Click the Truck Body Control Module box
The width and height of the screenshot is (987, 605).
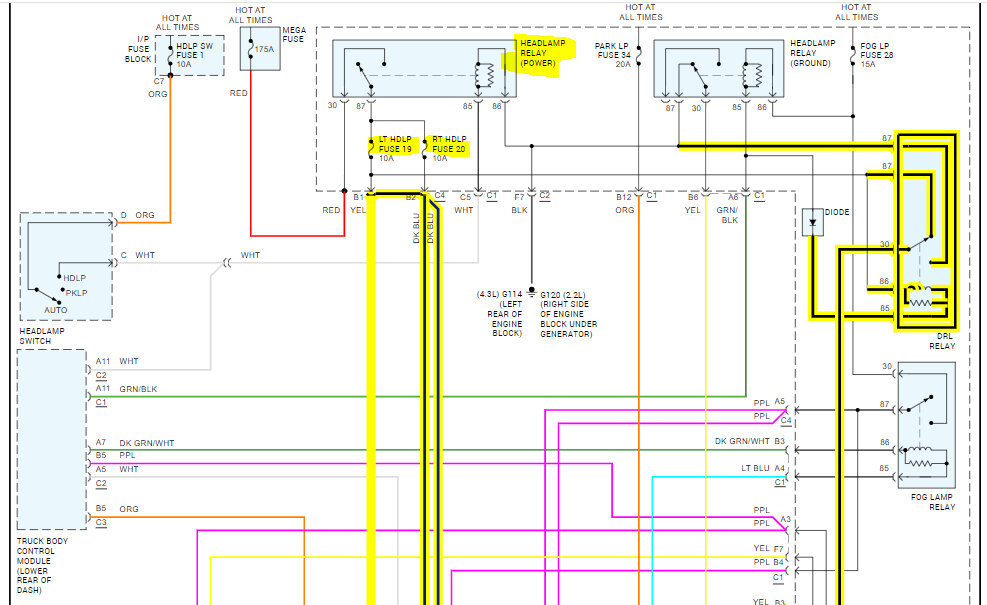[52, 439]
